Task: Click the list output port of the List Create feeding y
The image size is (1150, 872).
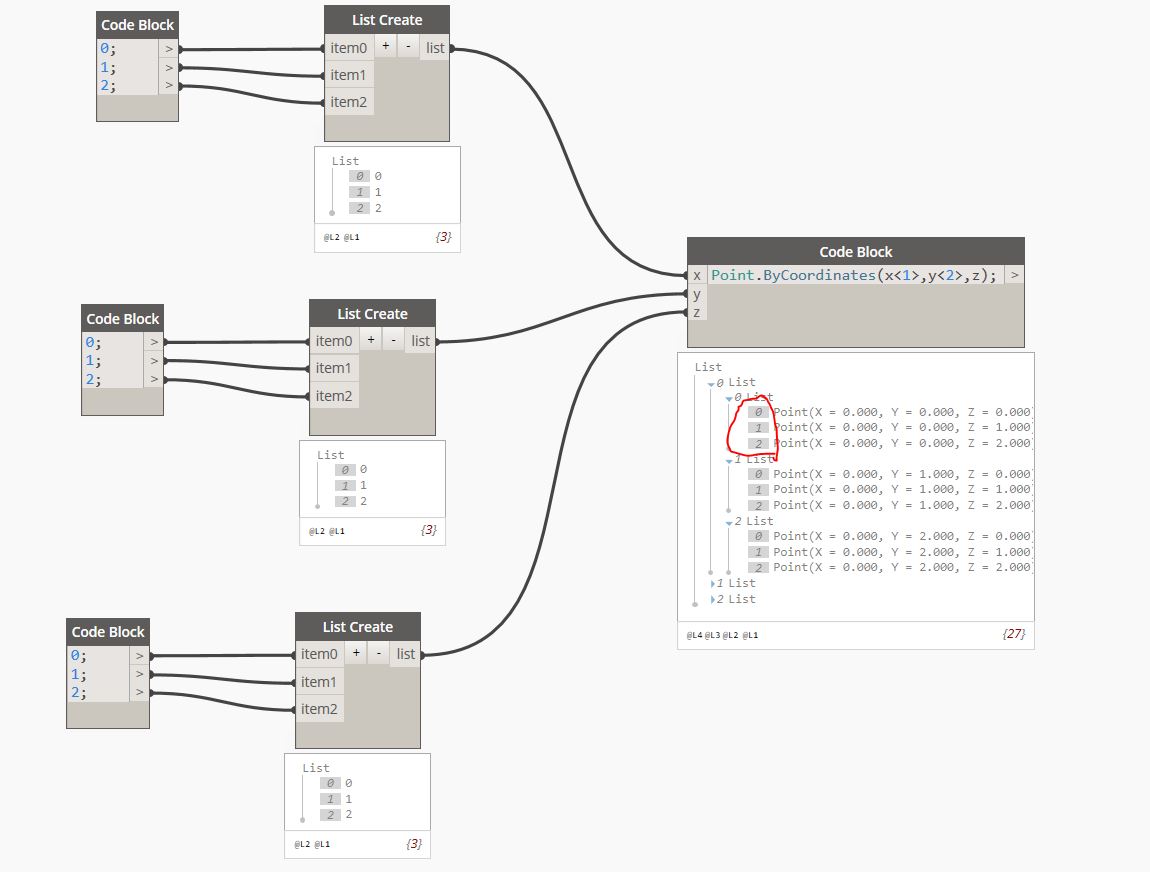Action: click(x=420, y=341)
